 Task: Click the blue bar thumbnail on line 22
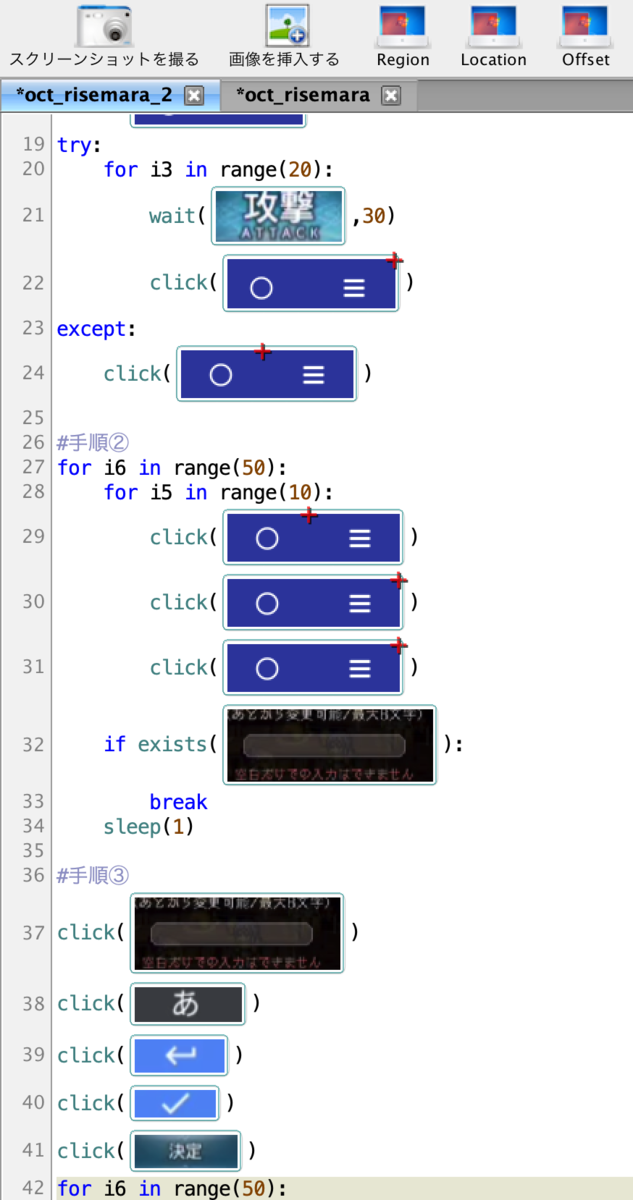coord(312,283)
